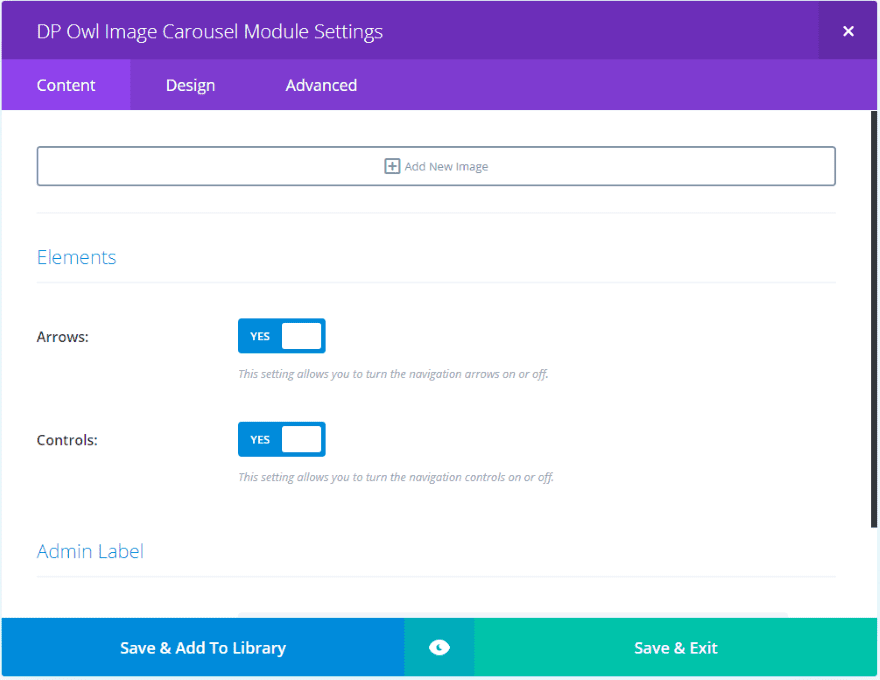Focus the Admin Label input field

(512, 614)
